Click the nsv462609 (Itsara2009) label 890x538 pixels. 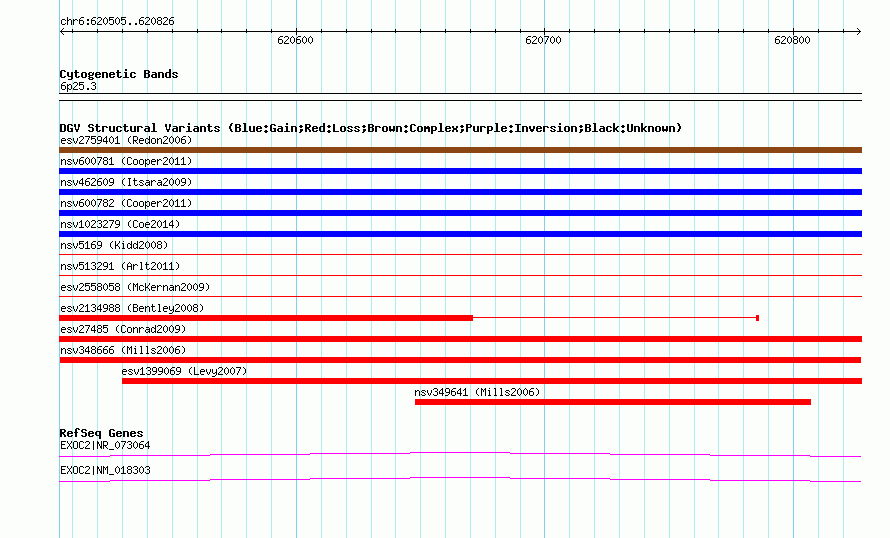[126, 182]
